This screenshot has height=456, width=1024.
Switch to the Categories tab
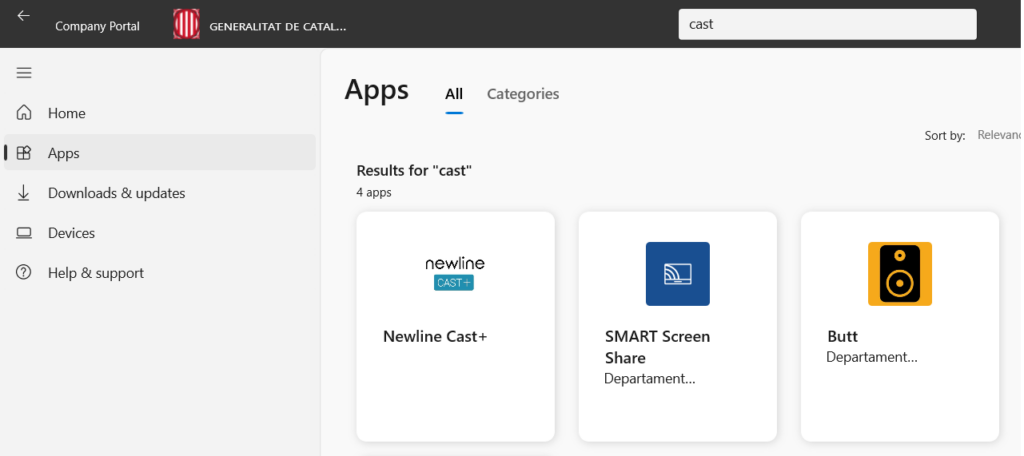(523, 94)
